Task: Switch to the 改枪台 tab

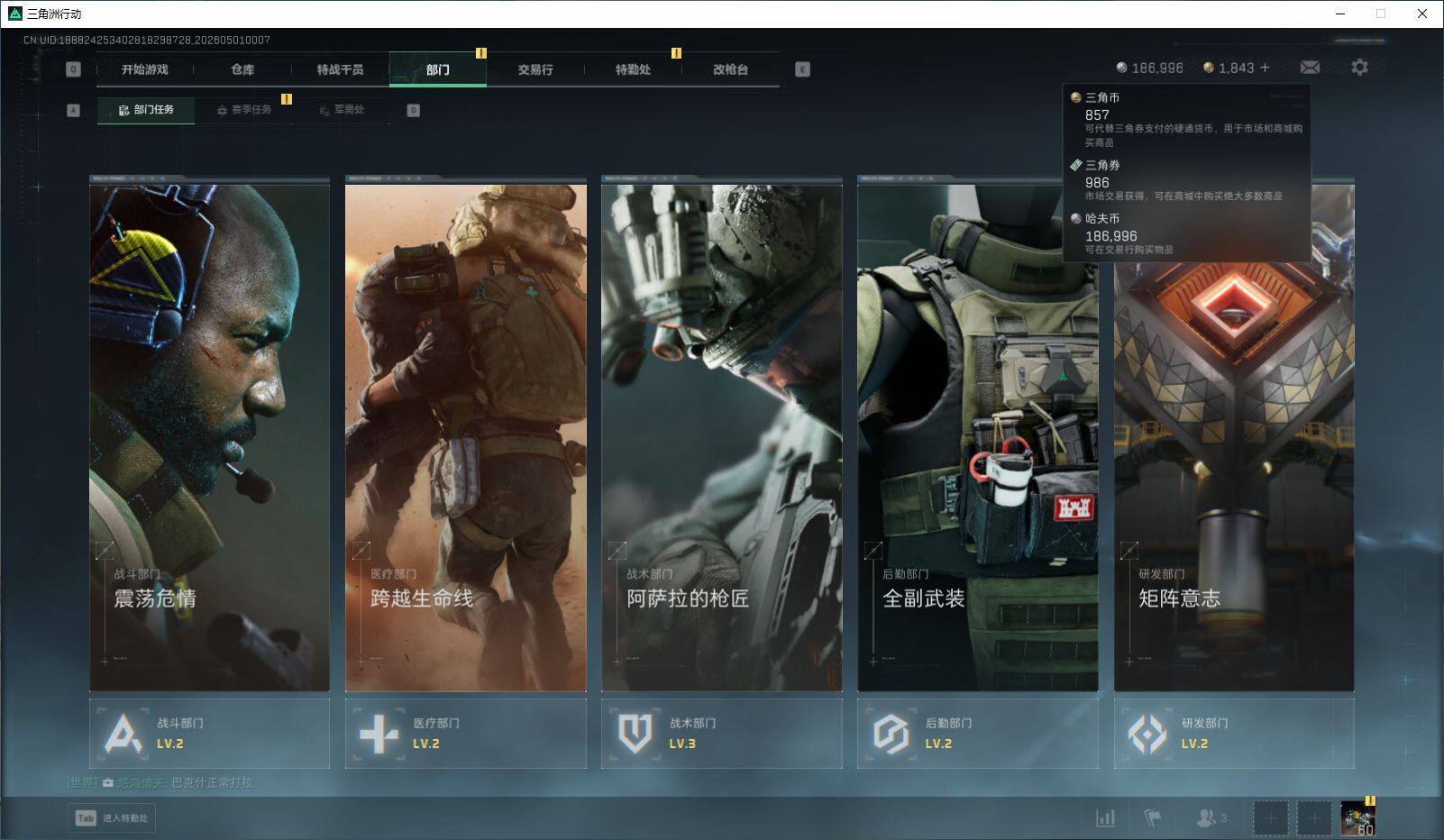Action: coord(730,69)
